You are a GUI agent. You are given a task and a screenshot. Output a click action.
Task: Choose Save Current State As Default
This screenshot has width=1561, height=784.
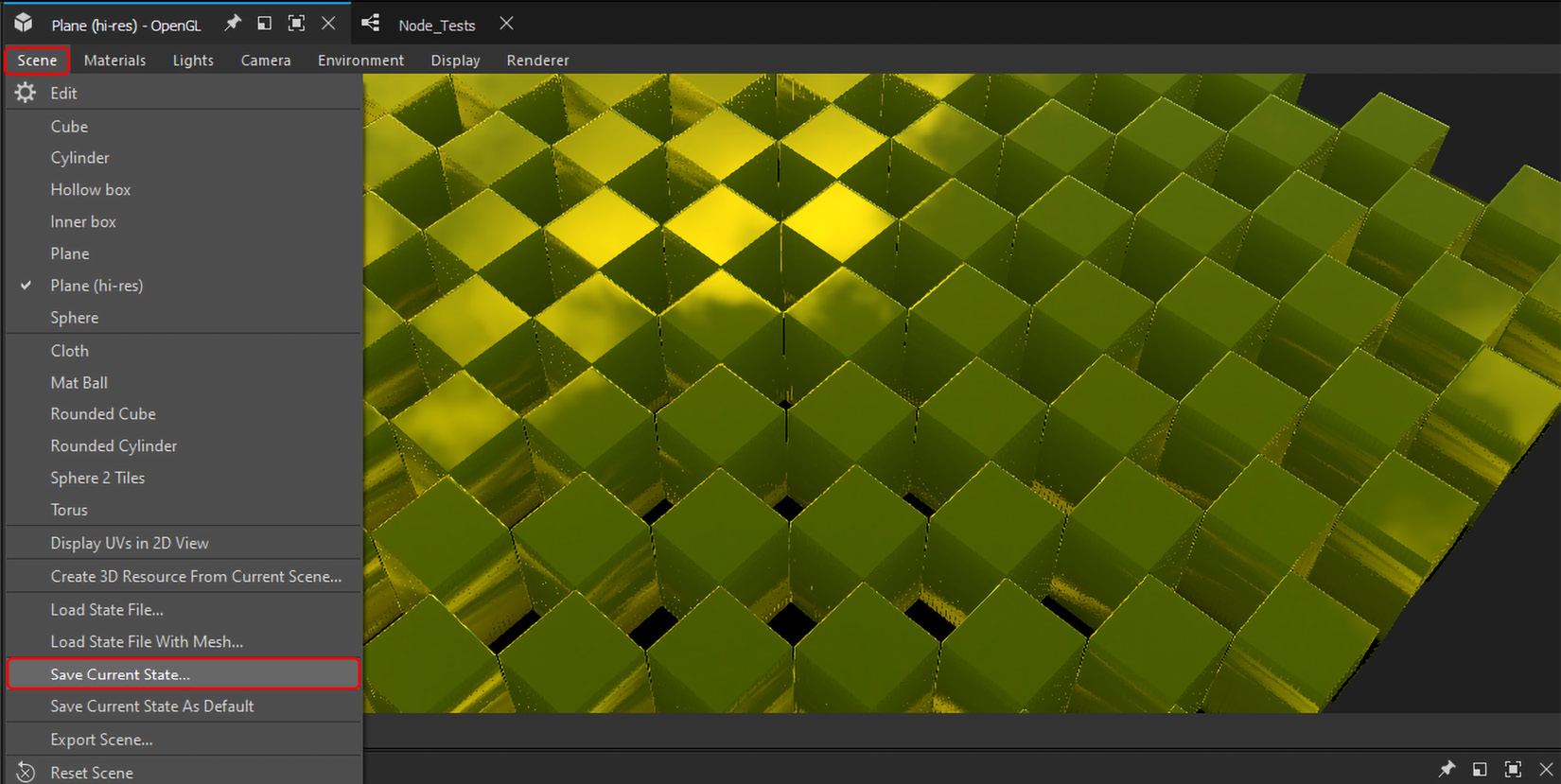184,706
